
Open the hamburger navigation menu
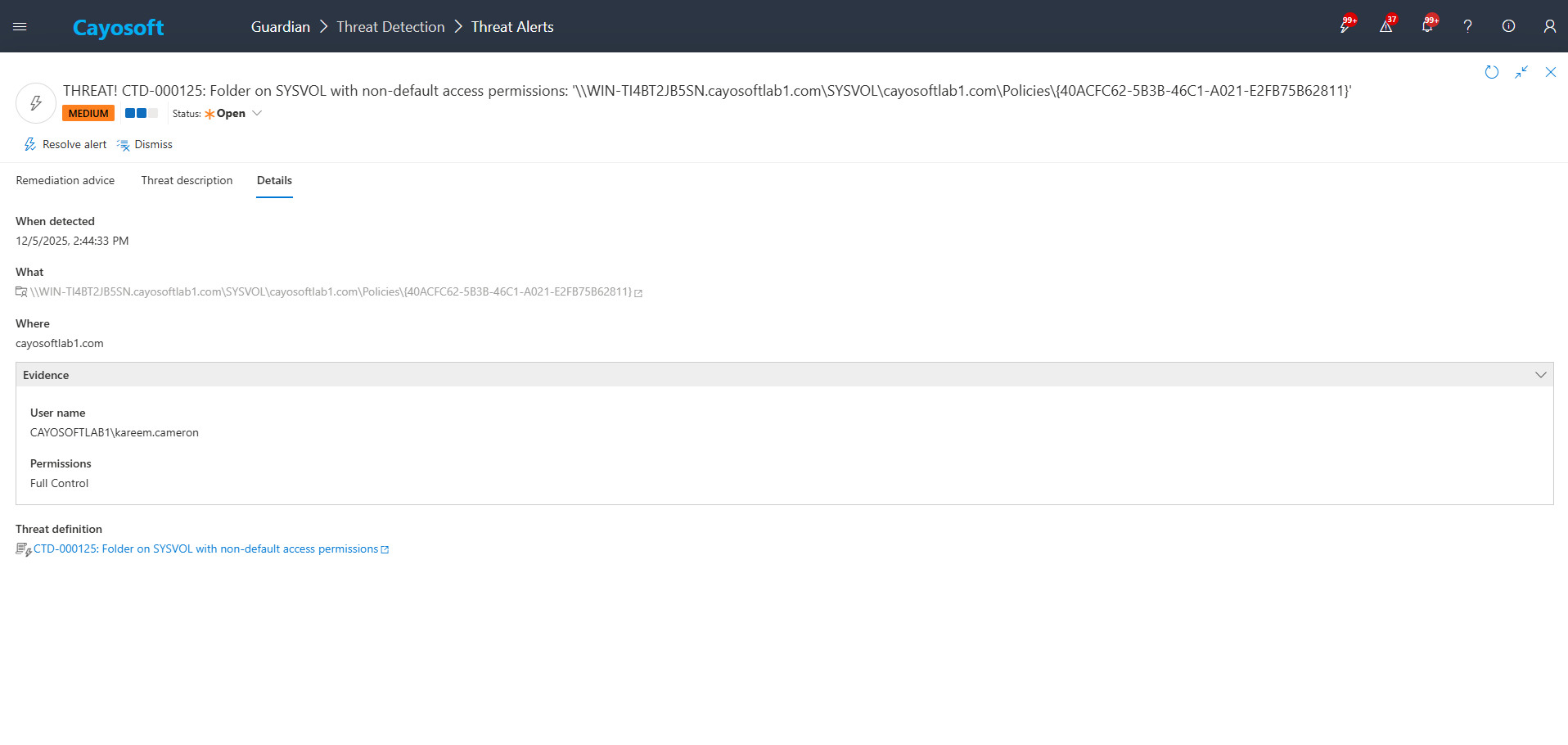[20, 27]
